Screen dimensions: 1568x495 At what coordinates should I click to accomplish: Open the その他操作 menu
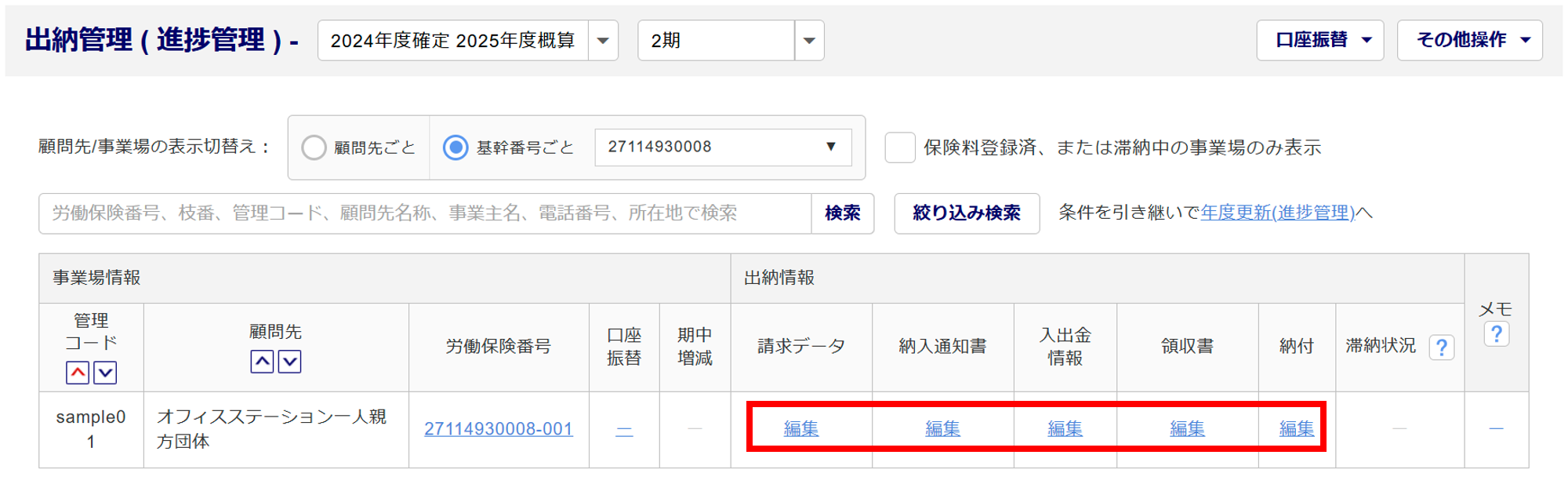point(1470,40)
